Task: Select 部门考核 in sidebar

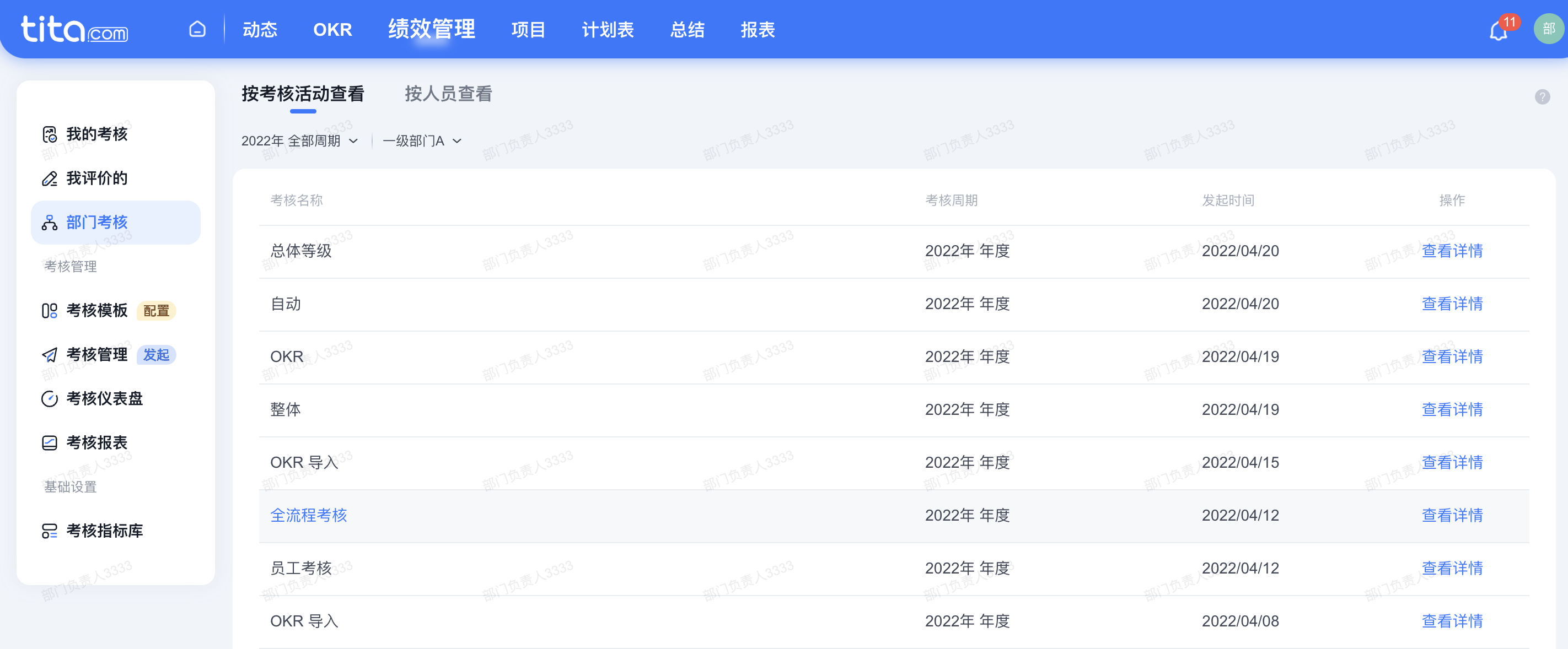Action: coord(115,223)
